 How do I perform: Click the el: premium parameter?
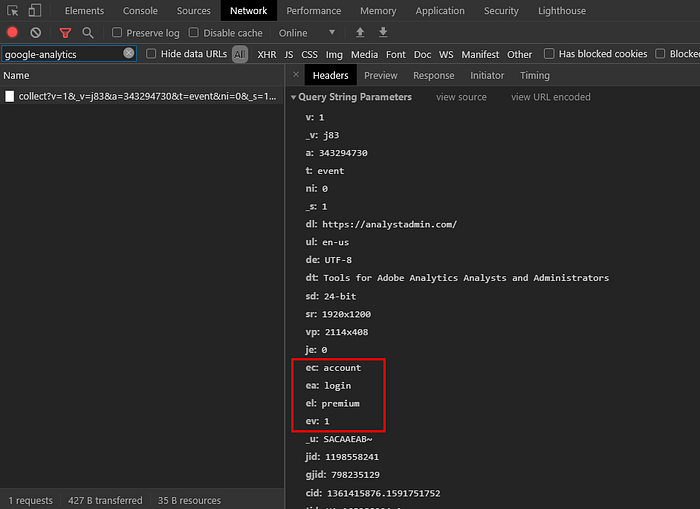click(332, 403)
